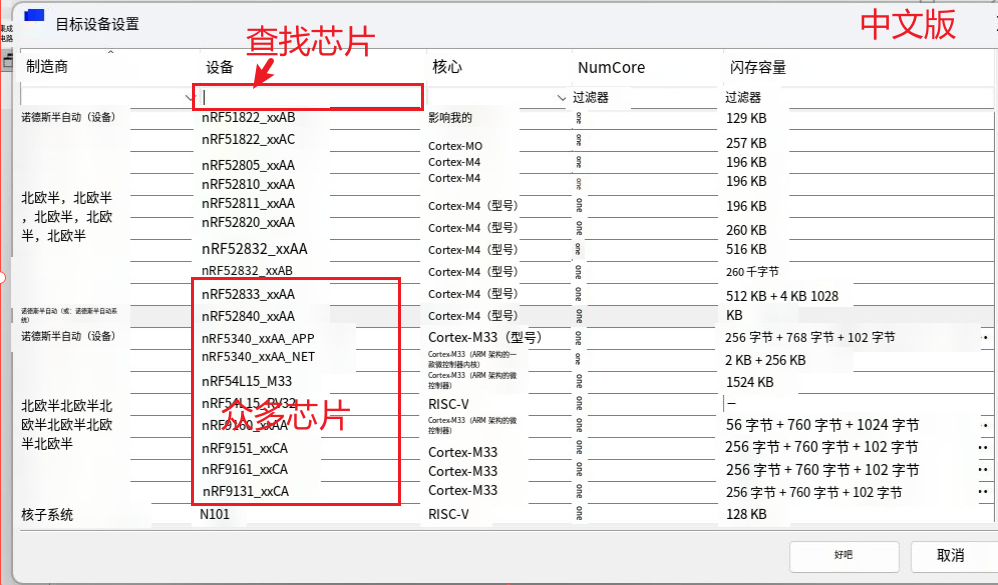Sort by the 闪存容量 column header
Viewport: 998px width, 585px height.
point(758,67)
